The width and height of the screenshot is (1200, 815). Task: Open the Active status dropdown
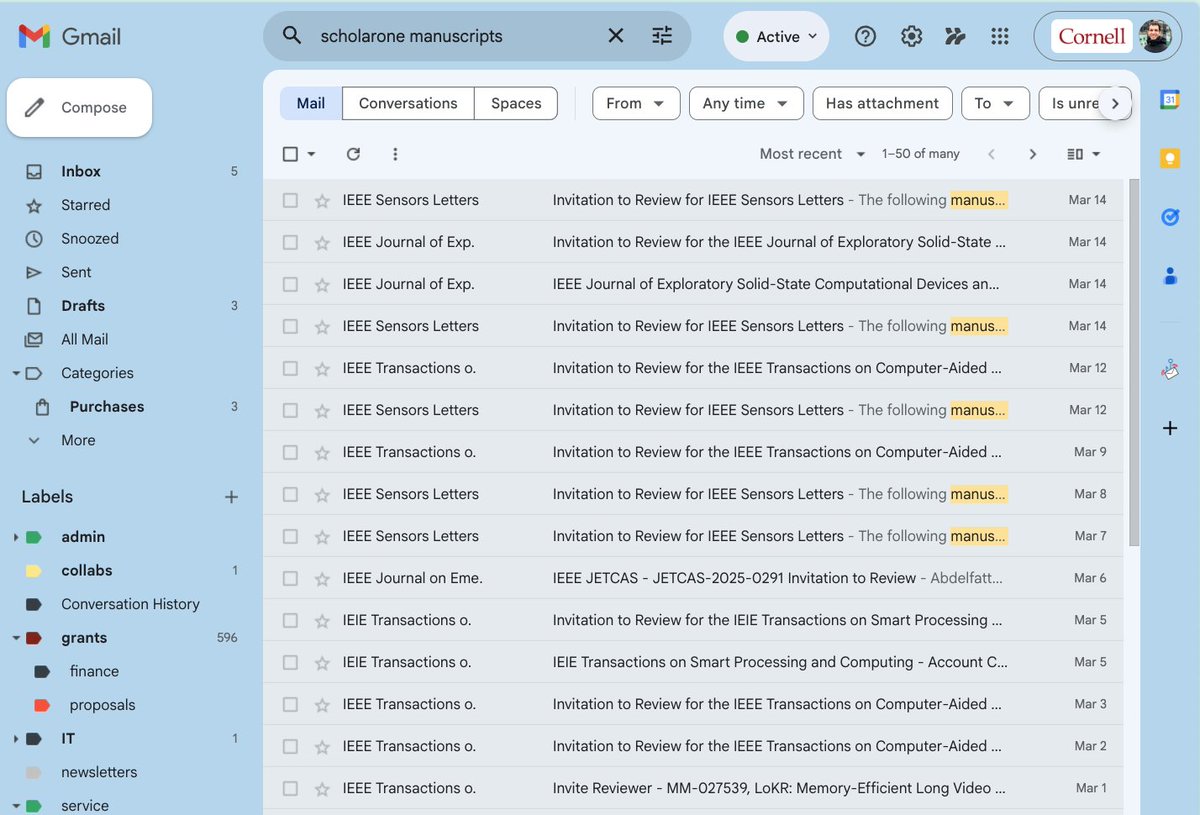point(776,36)
